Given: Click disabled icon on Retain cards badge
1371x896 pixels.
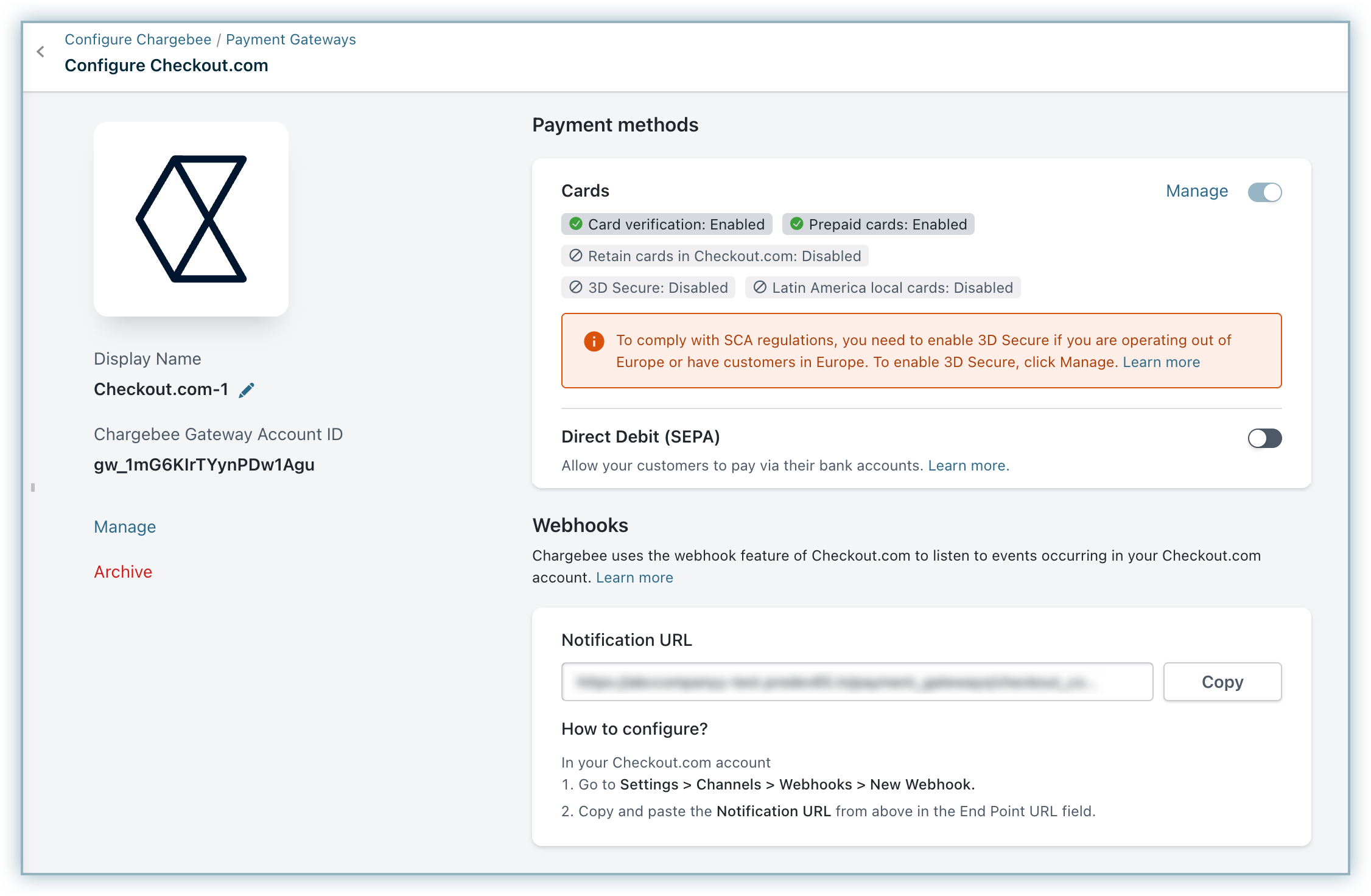Looking at the screenshot, I should pos(575,256).
